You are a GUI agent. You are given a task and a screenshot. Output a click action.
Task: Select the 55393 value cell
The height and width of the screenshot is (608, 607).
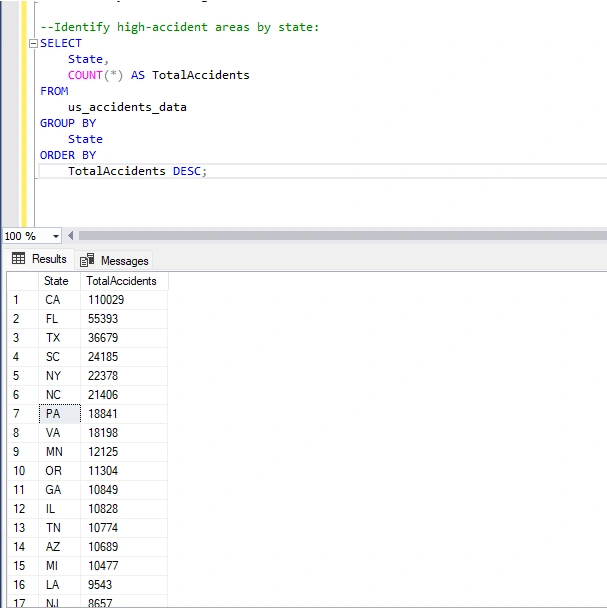coord(124,319)
